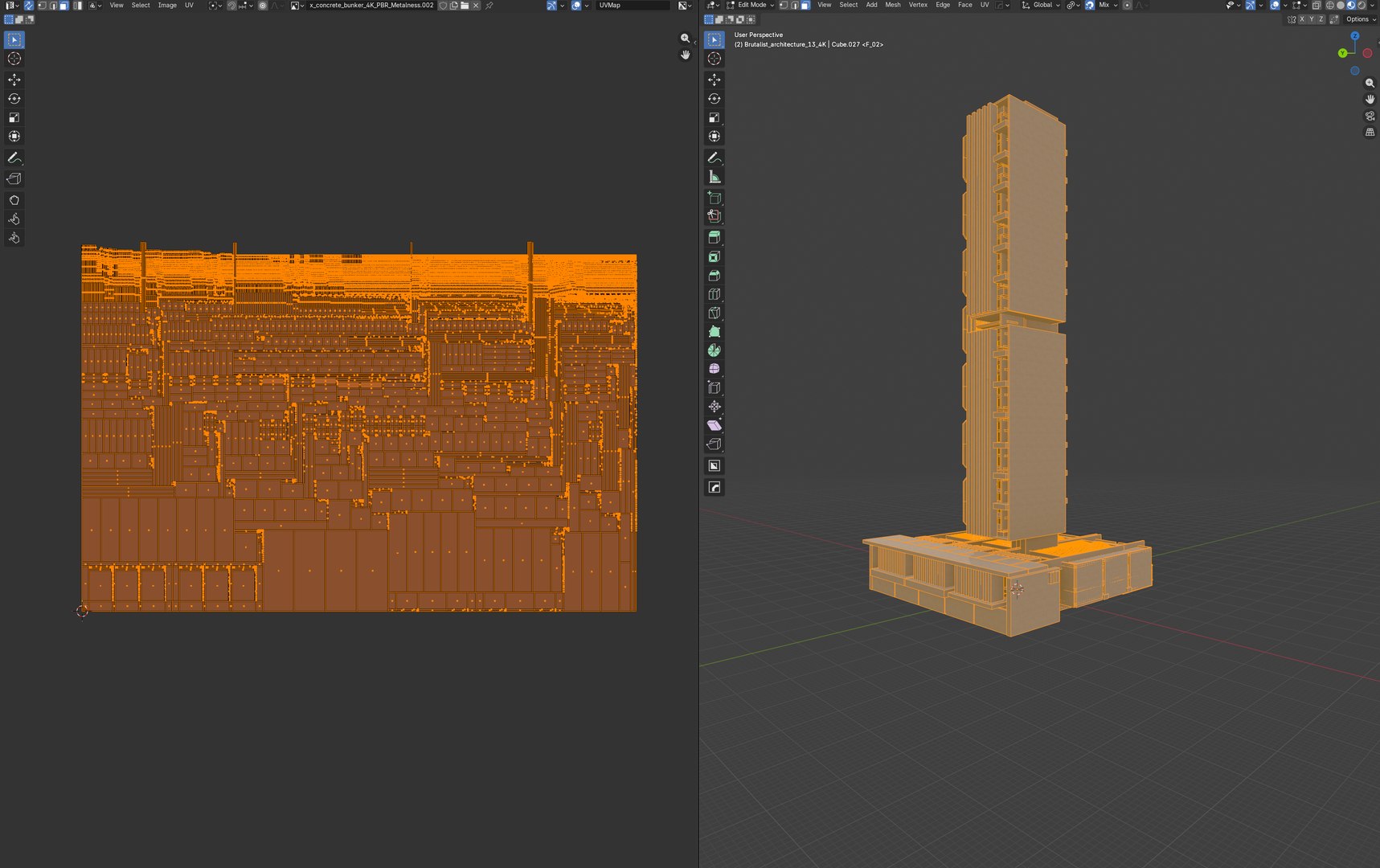
Task: Toggle Z mirror axis in 3D viewport
Action: [x=1321, y=19]
